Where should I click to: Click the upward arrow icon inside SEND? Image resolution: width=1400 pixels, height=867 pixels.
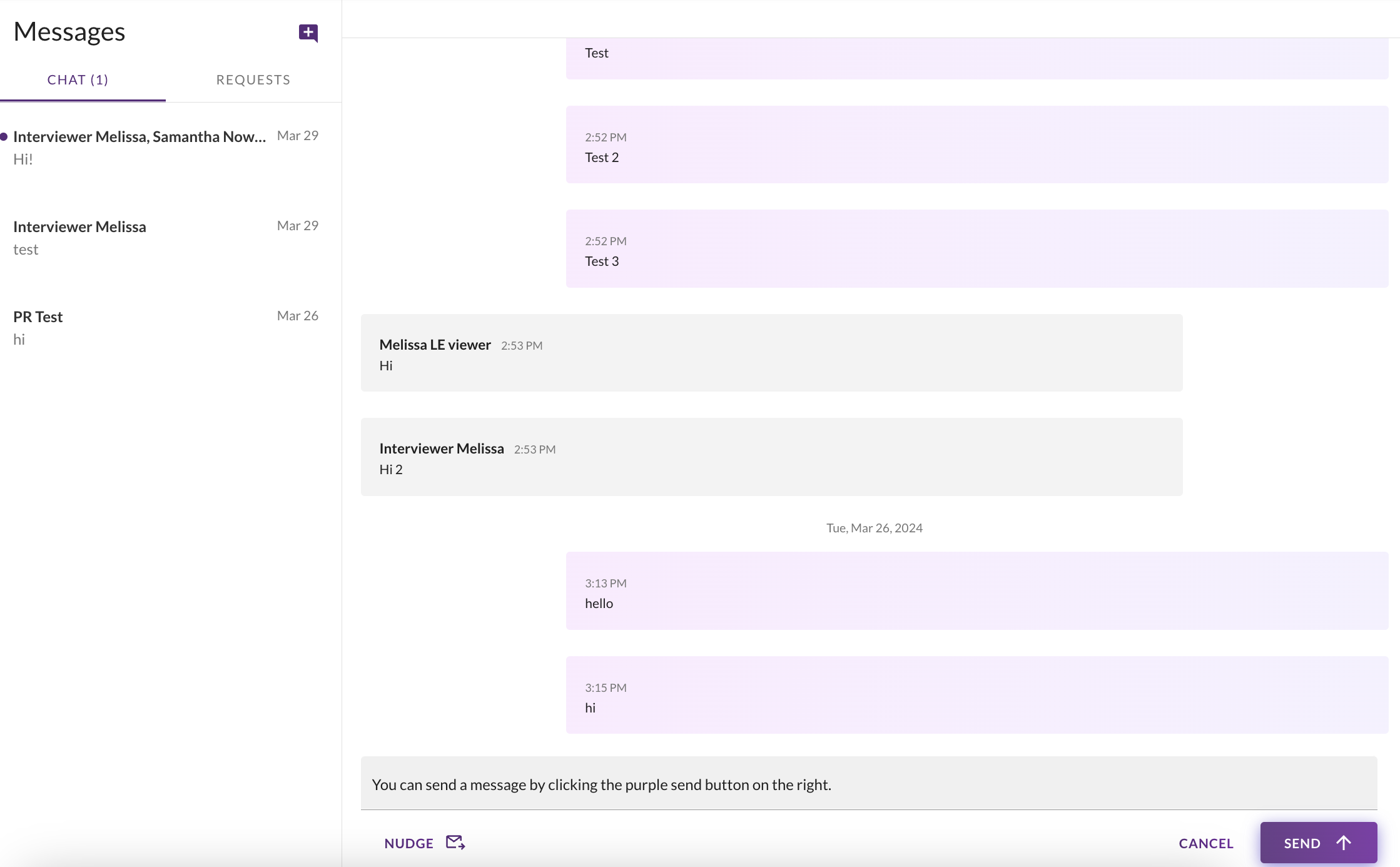(x=1342, y=843)
